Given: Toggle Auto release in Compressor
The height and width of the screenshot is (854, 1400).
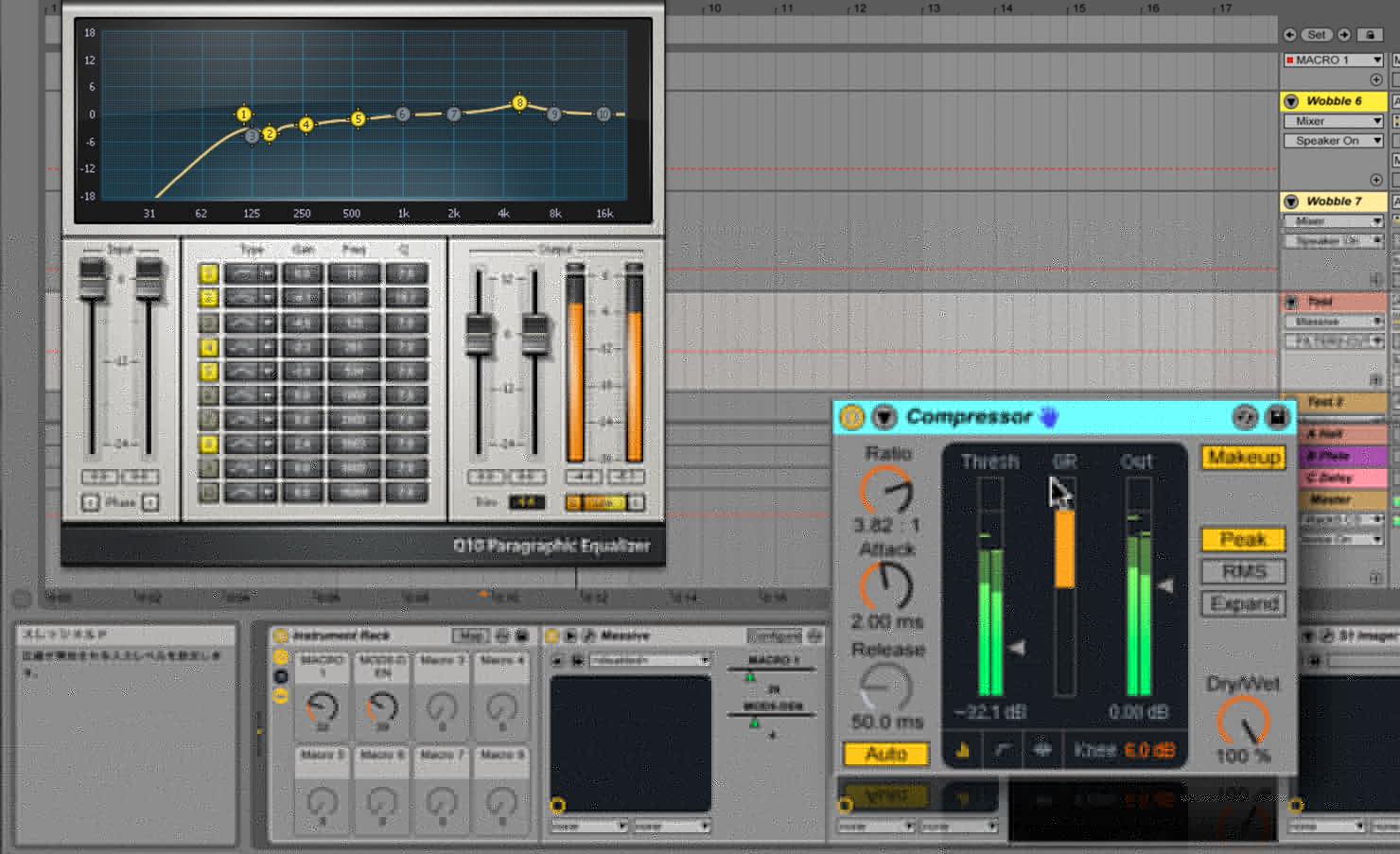Looking at the screenshot, I should pos(886,754).
